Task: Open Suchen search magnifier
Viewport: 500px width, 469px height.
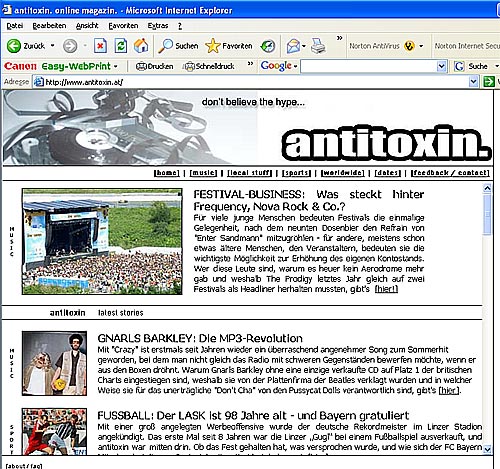Action: (178, 46)
